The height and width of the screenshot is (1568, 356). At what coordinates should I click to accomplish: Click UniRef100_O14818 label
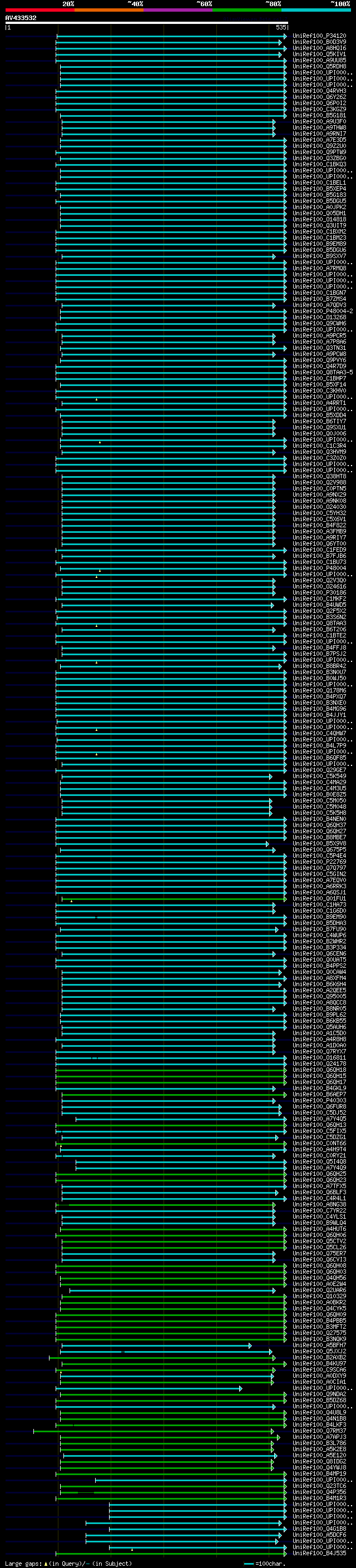coord(319,220)
